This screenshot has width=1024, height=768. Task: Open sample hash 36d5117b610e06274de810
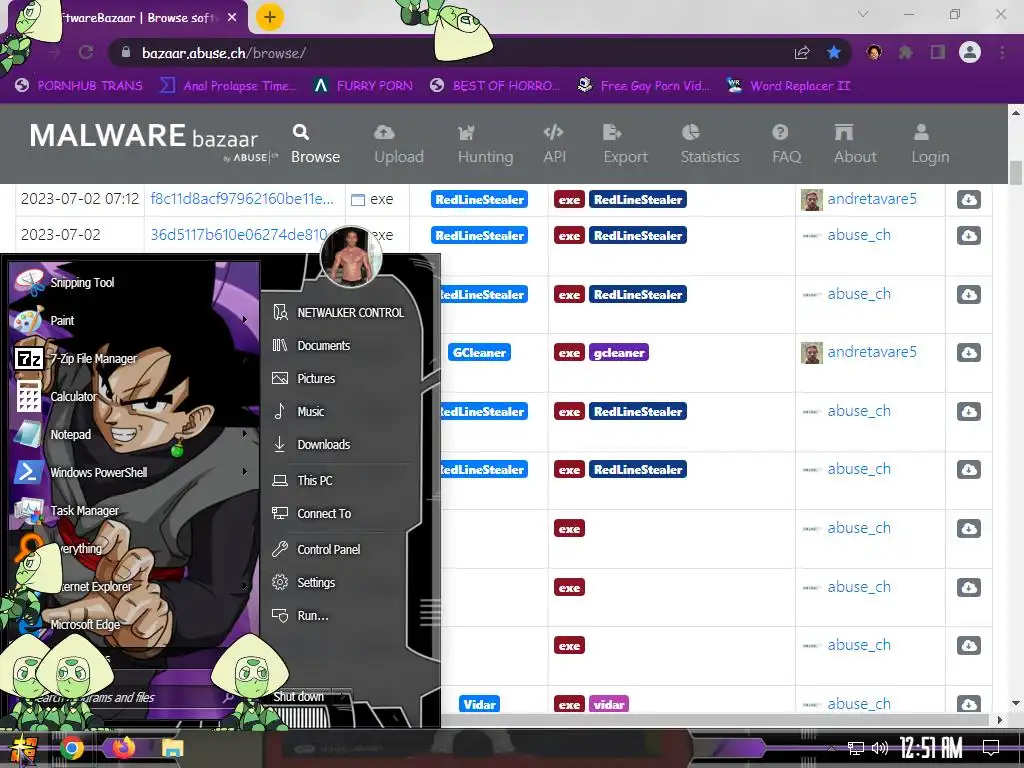point(239,234)
